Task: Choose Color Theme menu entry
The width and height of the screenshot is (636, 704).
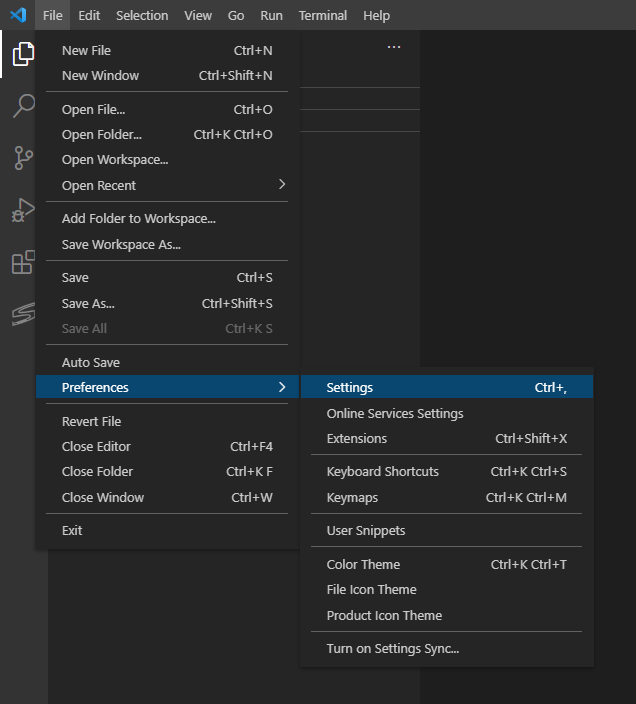Action: pyautogui.click(x=363, y=565)
